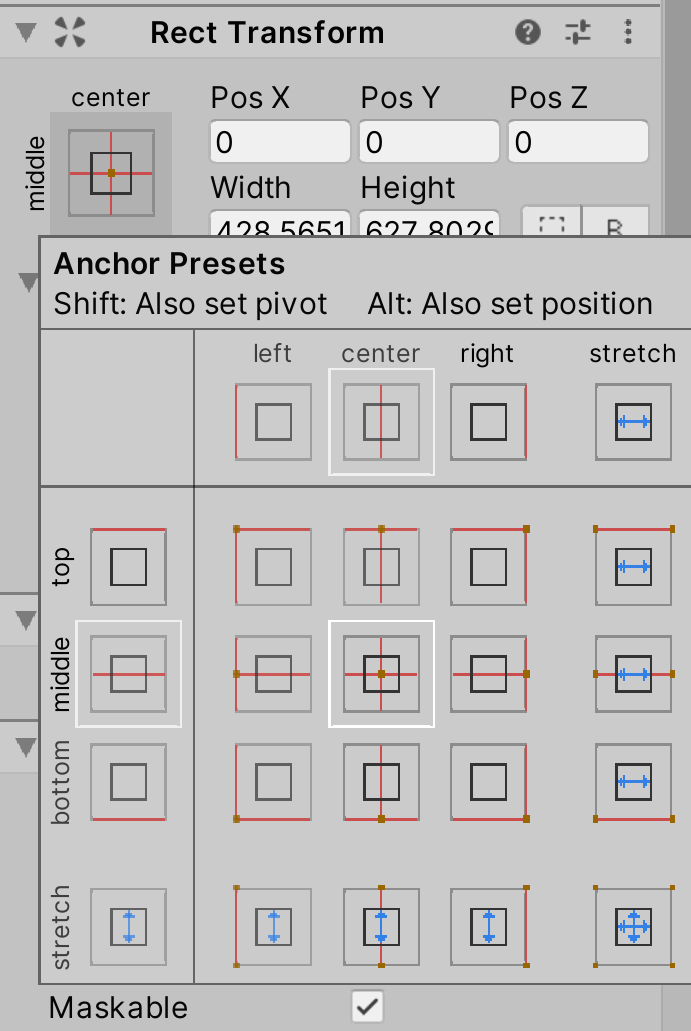
Task: Choose the stretch column header preset icon
Action: point(634,422)
